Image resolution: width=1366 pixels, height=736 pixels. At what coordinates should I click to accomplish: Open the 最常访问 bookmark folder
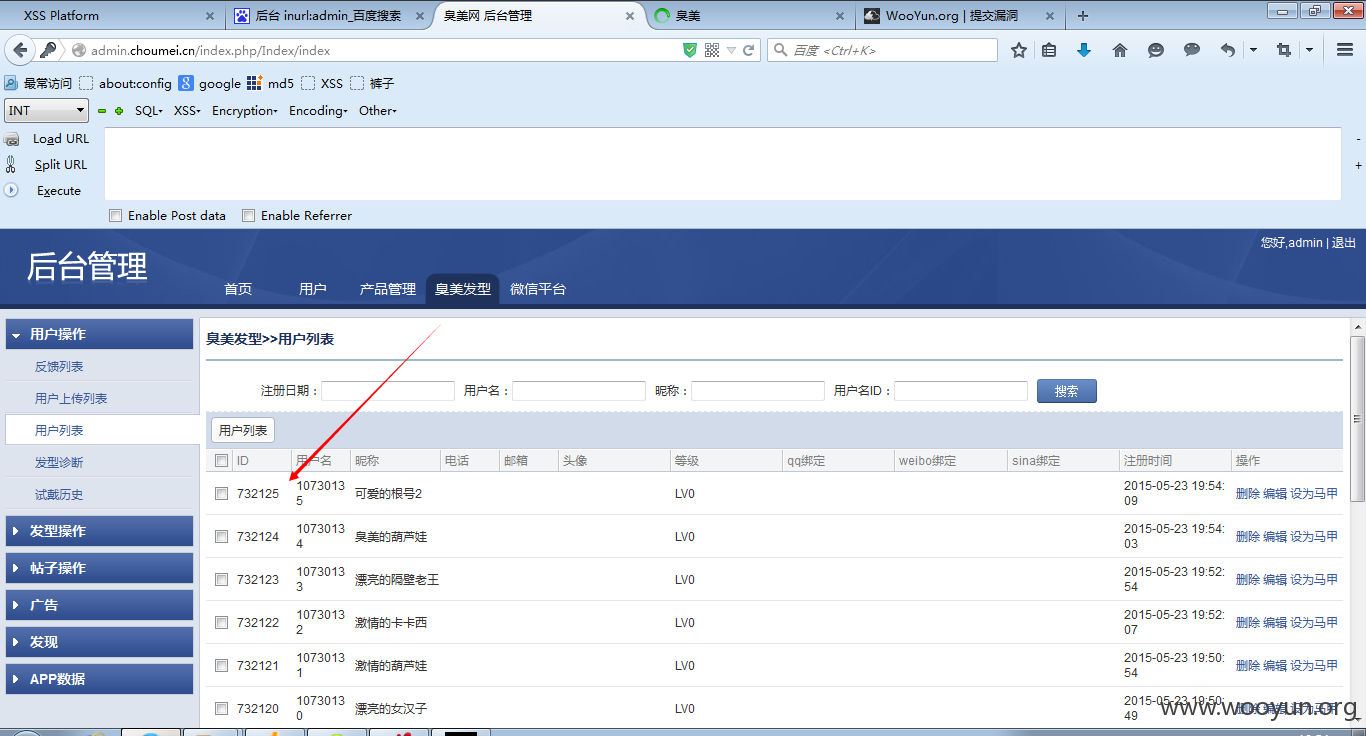click(x=39, y=84)
